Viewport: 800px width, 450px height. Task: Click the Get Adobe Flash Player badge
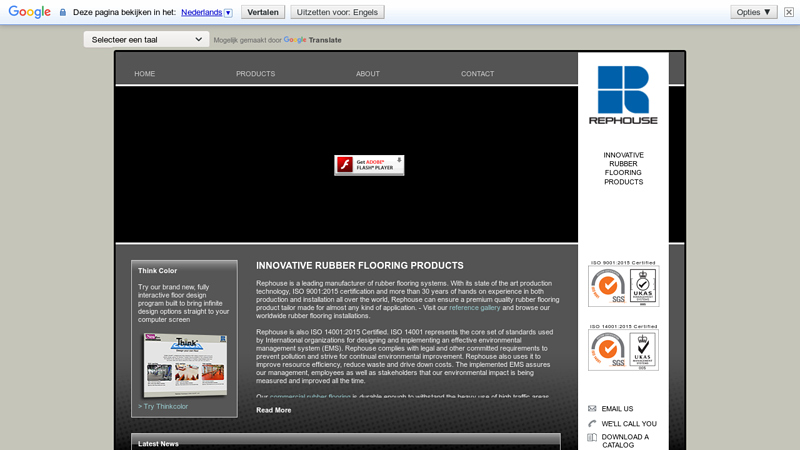click(369, 165)
